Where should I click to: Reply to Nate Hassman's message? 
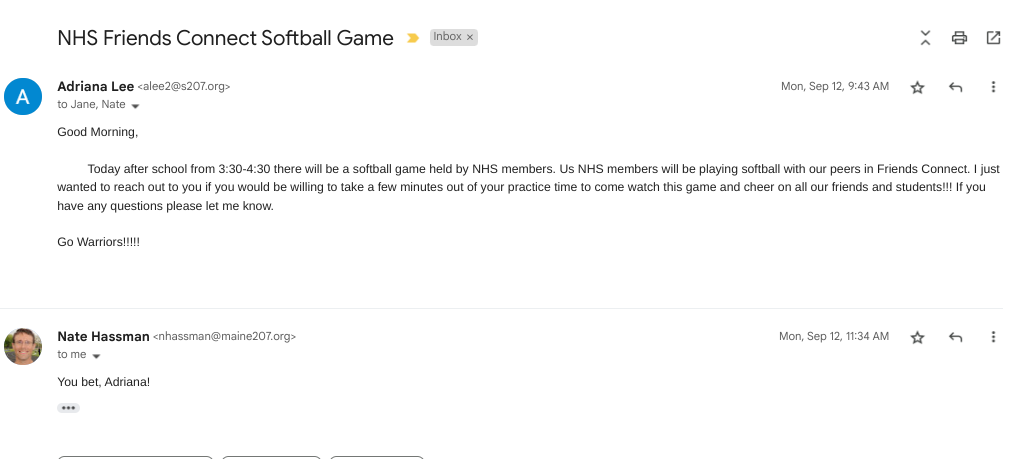955,337
